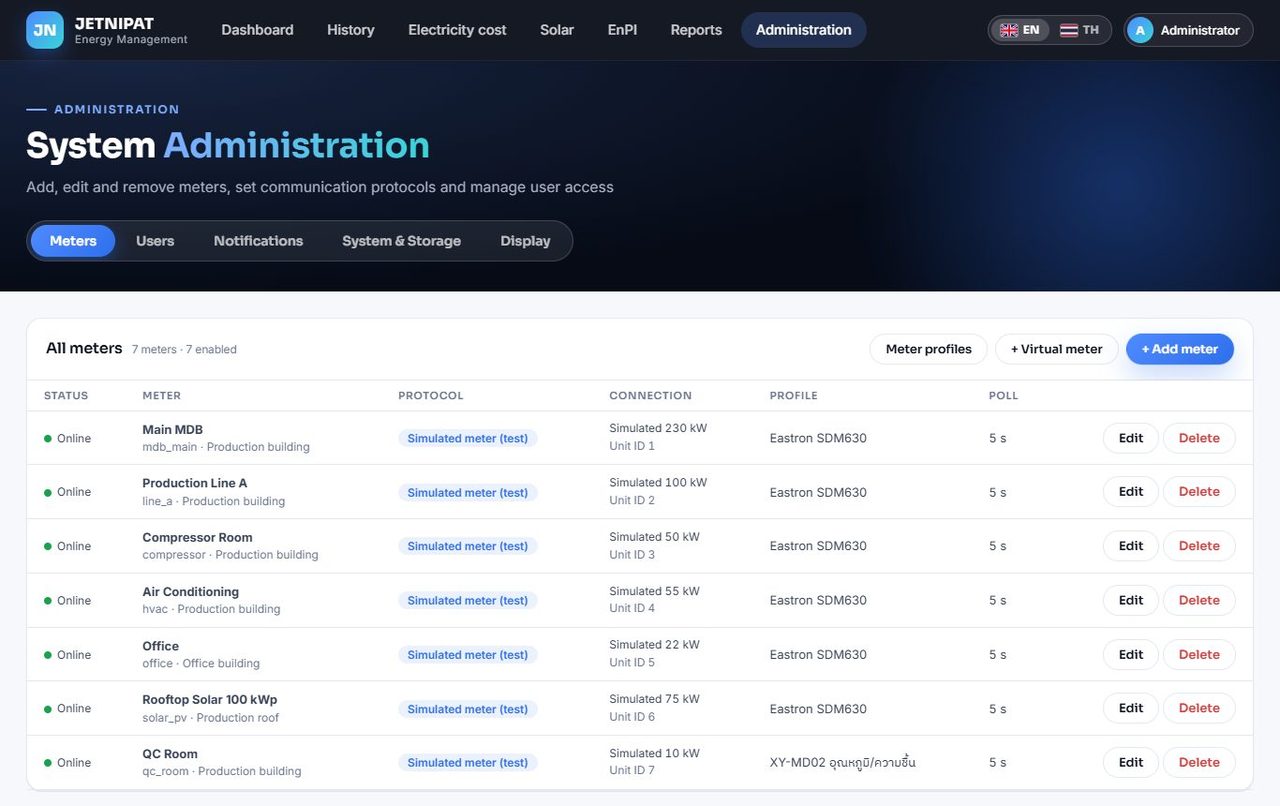Edit the Rooftop Solar 100 kWp meter
This screenshot has width=1280, height=806.
(1131, 708)
